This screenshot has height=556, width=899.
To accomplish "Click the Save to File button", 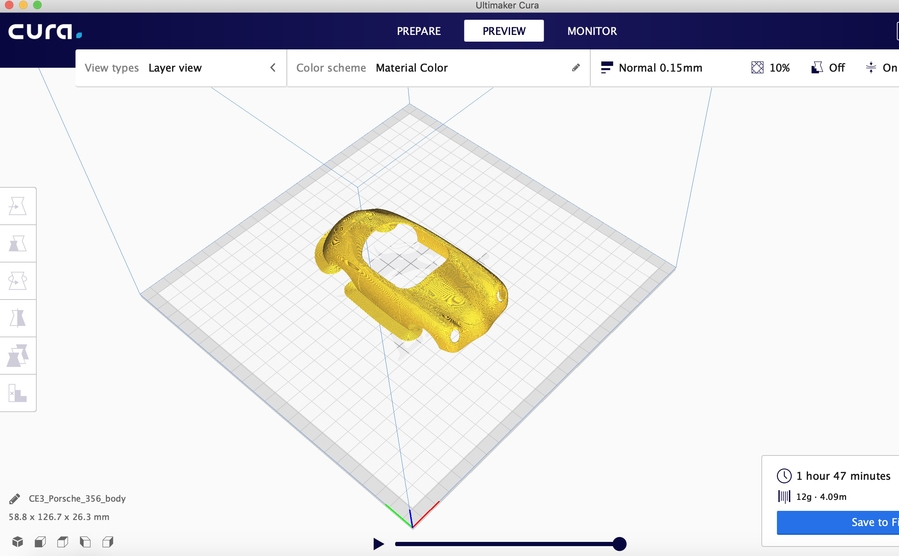I will (x=838, y=522).
